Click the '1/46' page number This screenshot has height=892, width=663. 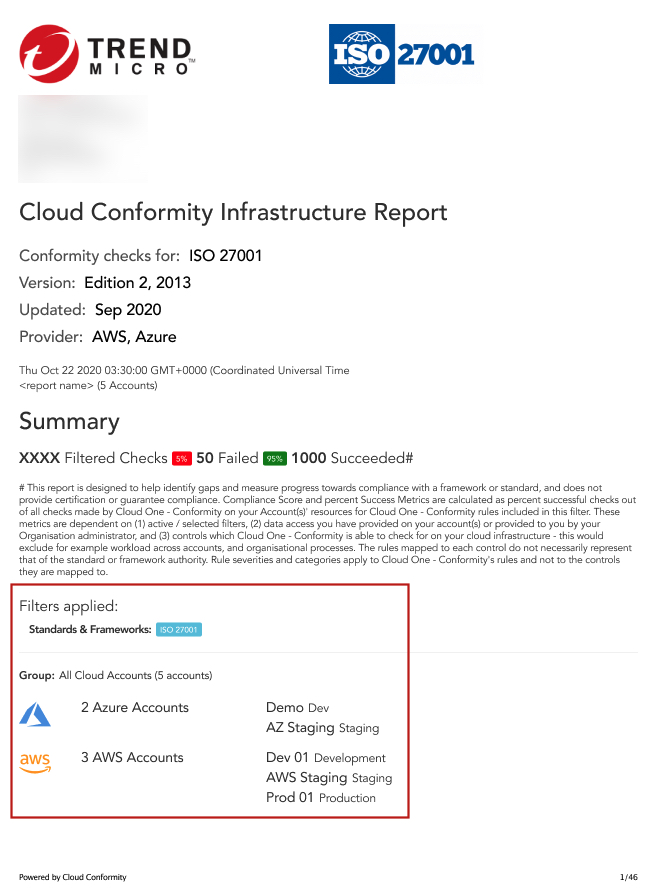[629, 877]
